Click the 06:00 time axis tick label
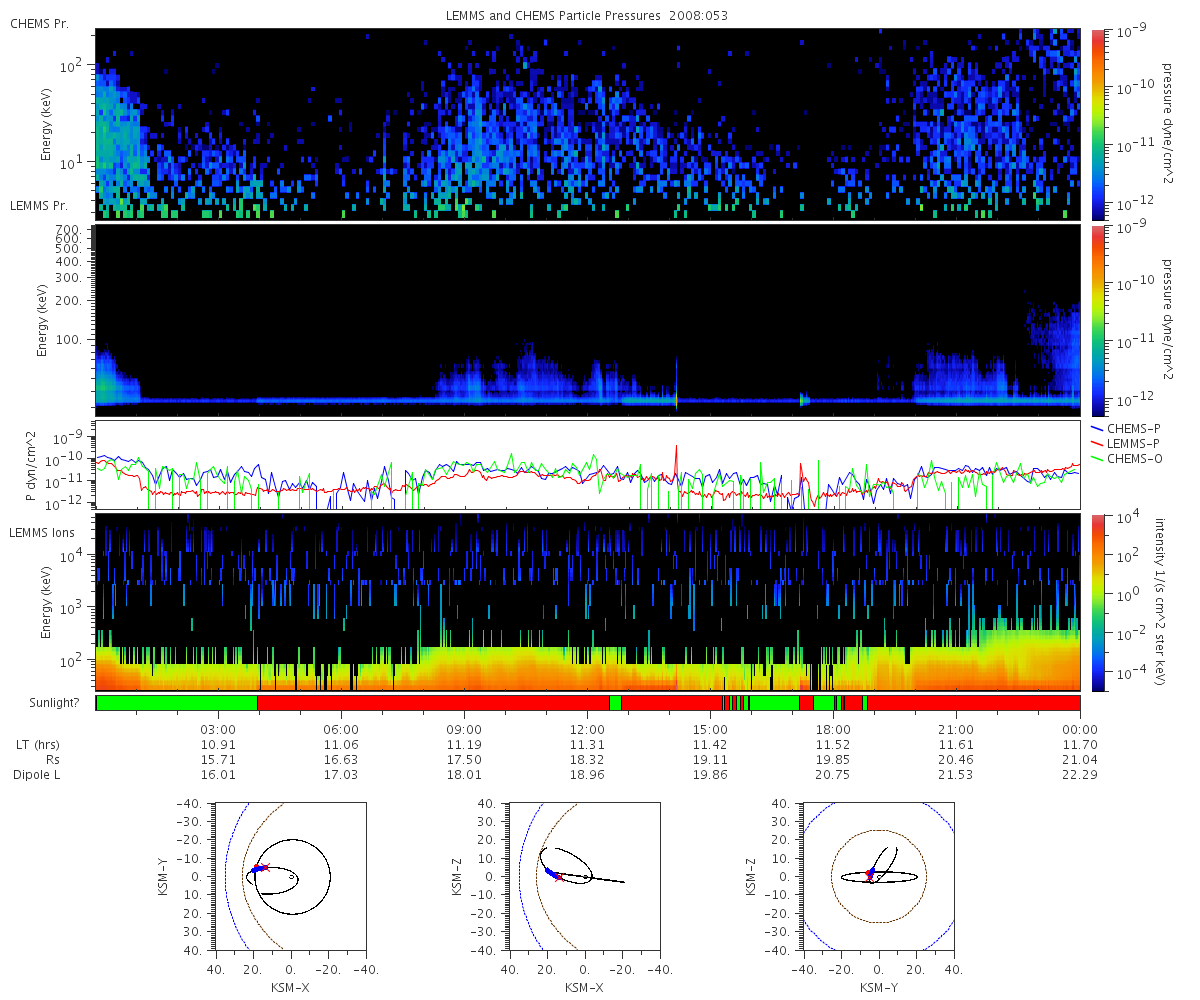The width and height of the screenshot is (1200, 1000). 341,729
